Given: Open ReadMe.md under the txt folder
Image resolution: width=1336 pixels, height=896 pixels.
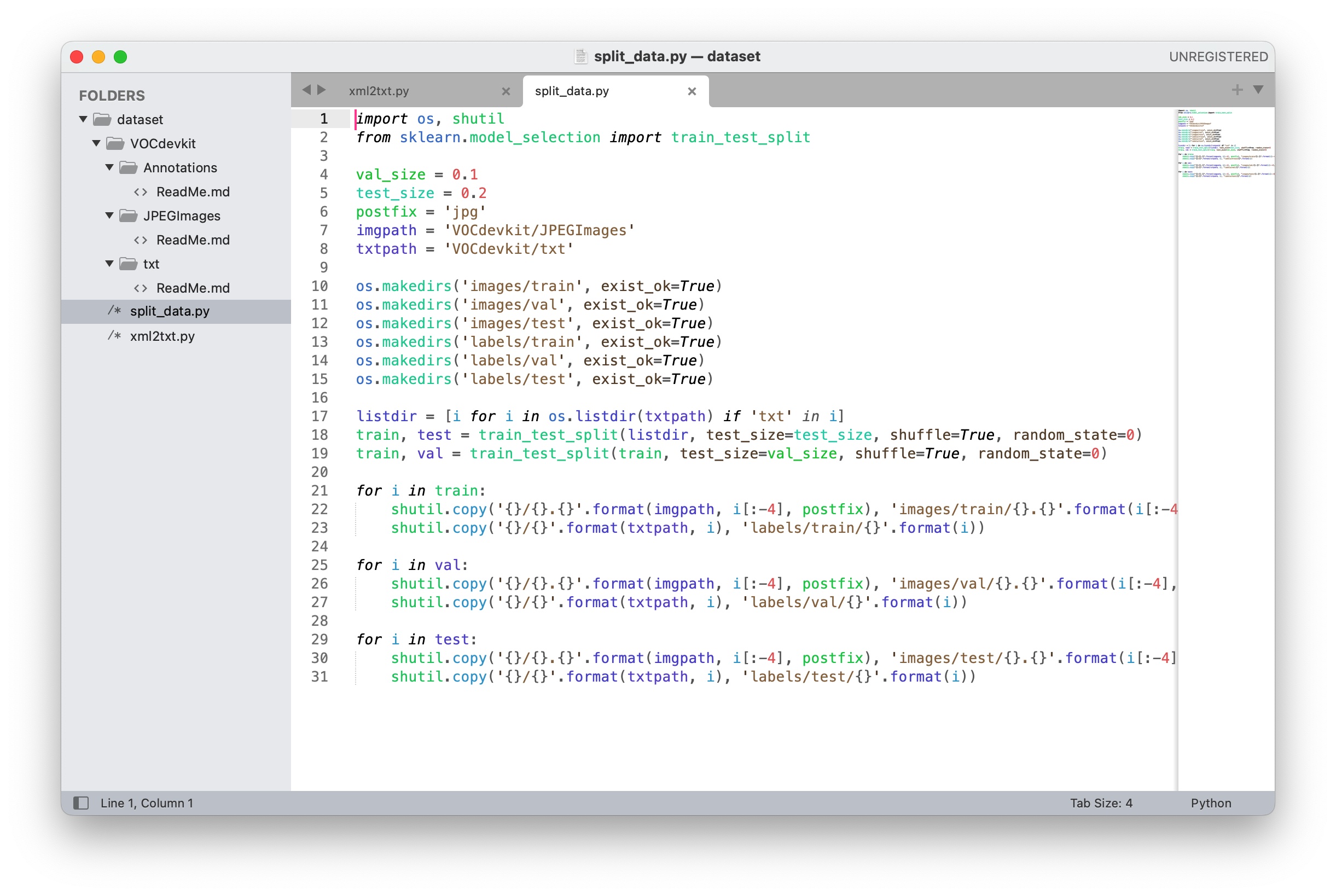Looking at the screenshot, I should [x=193, y=288].
